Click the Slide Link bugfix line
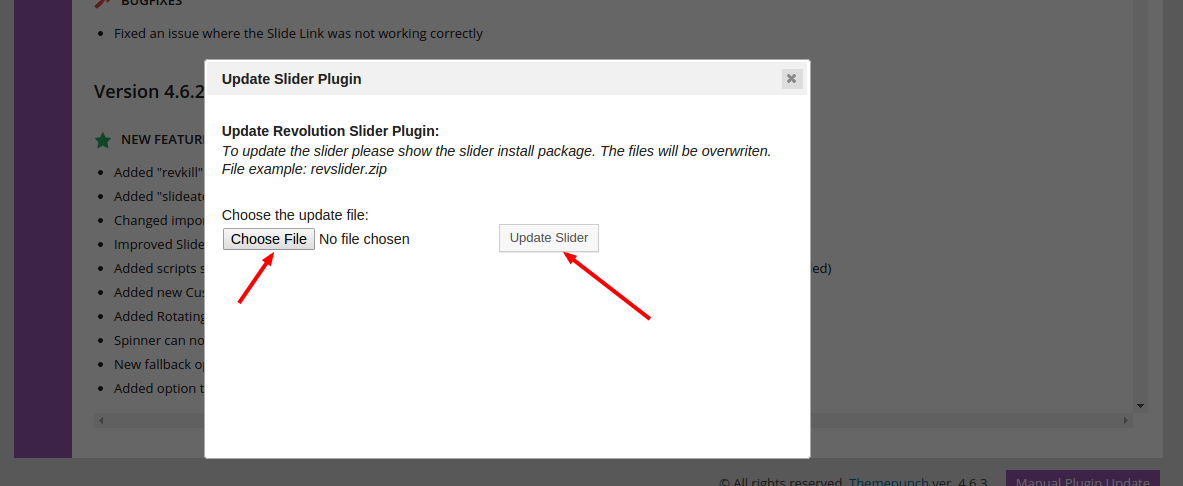The height and width of the screenshot is (486, 1183). 298,33
